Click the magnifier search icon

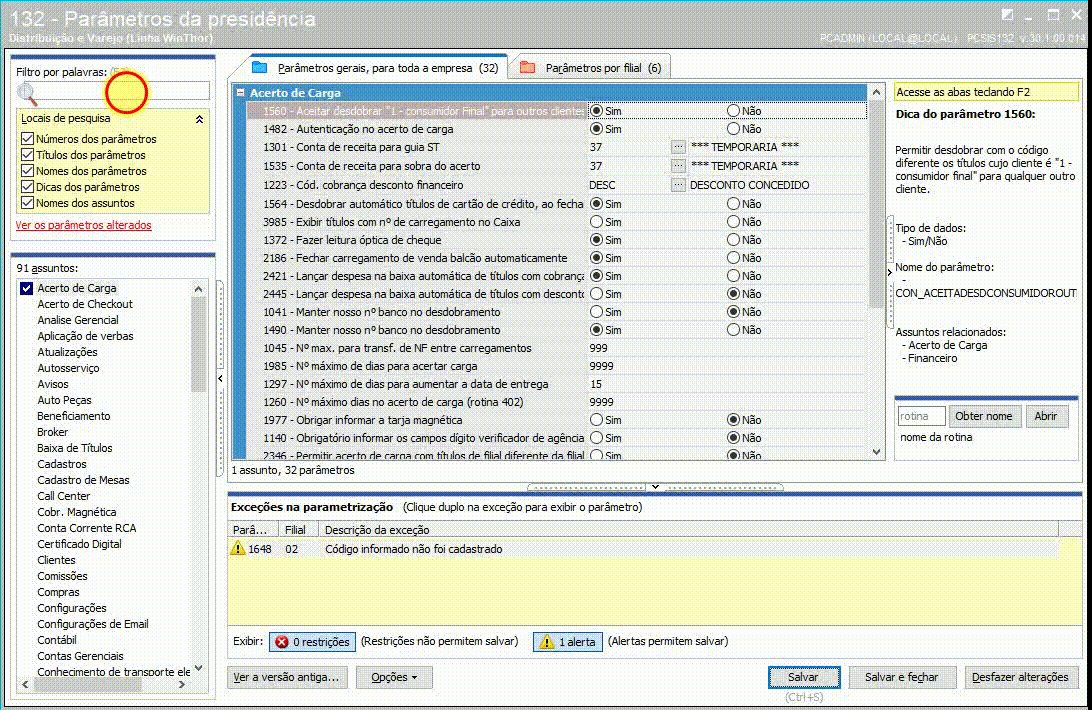coord(26,93)
